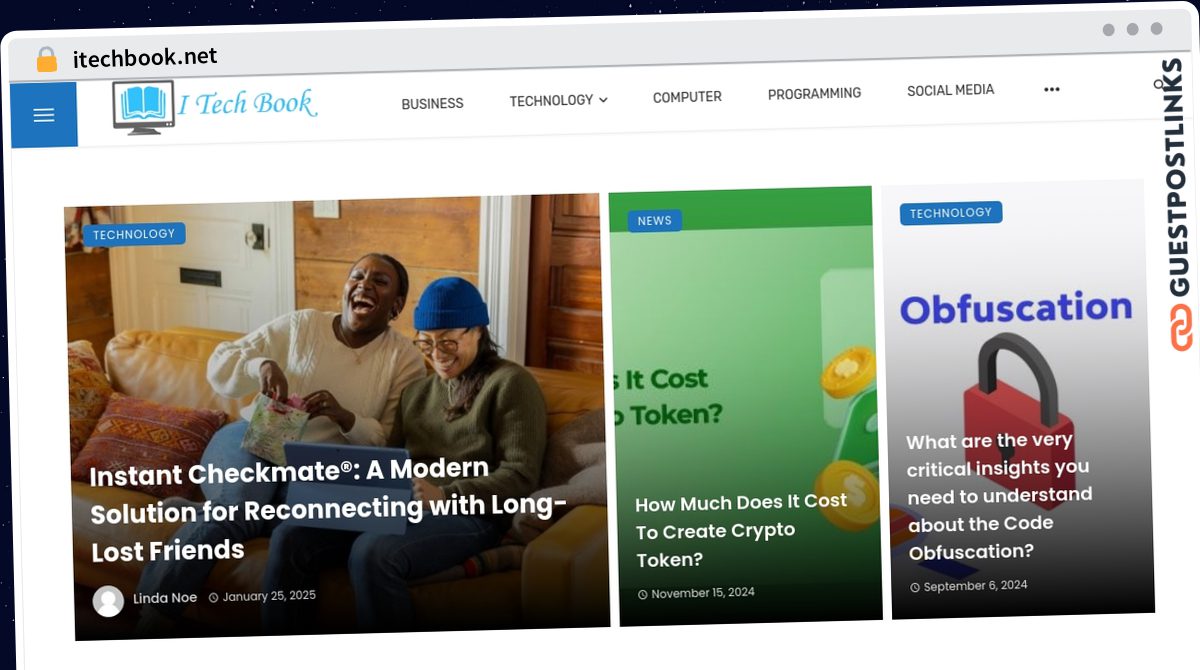Open the Social Media menu item
The width and height of the screenshot is (1200, 670).
950,90
